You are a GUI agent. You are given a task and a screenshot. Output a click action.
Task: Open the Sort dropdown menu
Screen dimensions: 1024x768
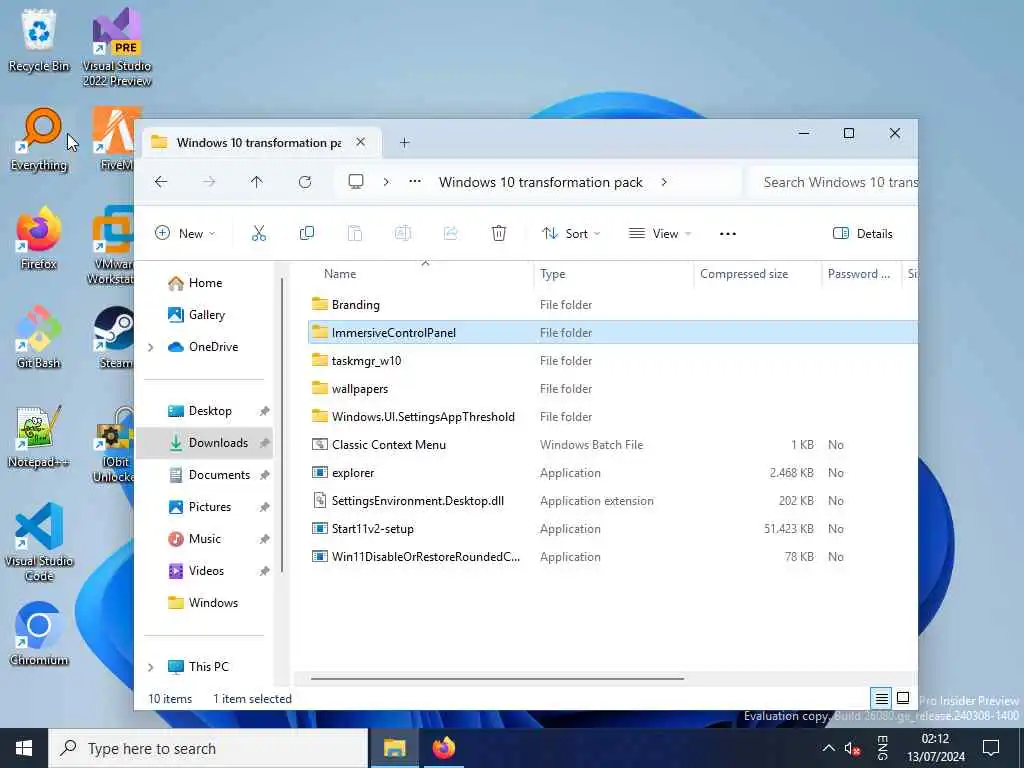(x=571, y=233)
